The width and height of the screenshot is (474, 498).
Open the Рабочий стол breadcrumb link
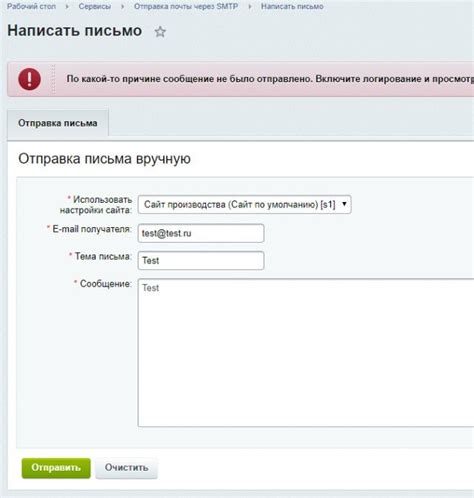pos(31,6)
